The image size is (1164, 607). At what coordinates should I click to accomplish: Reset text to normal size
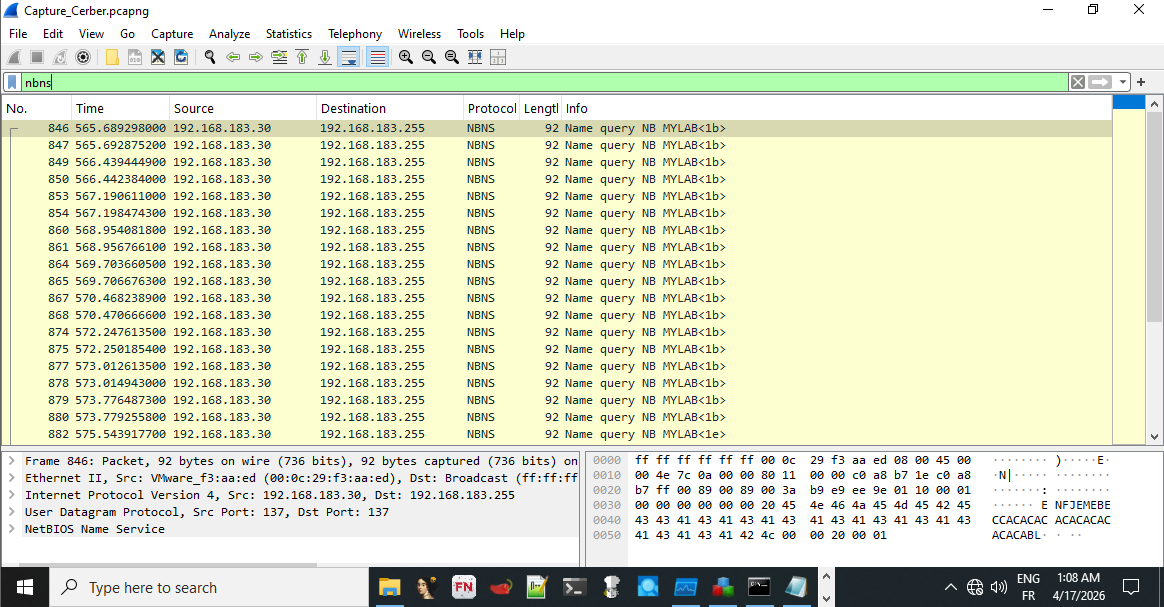point(452,57)
